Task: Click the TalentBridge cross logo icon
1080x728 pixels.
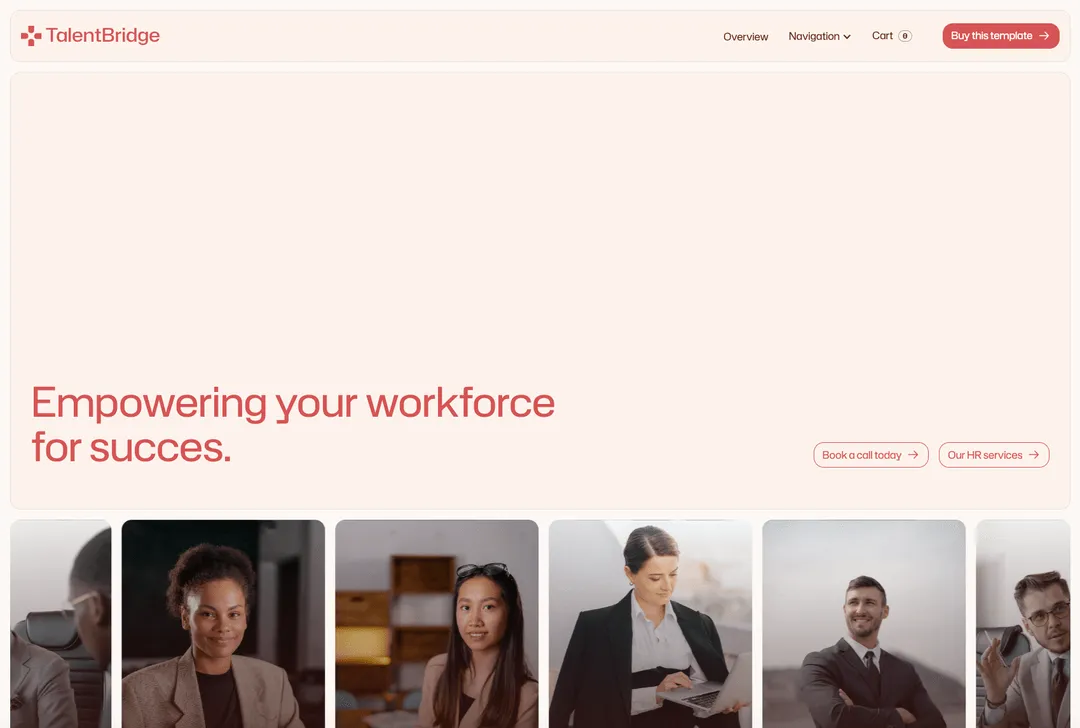Action: click(x=31, y=36)
